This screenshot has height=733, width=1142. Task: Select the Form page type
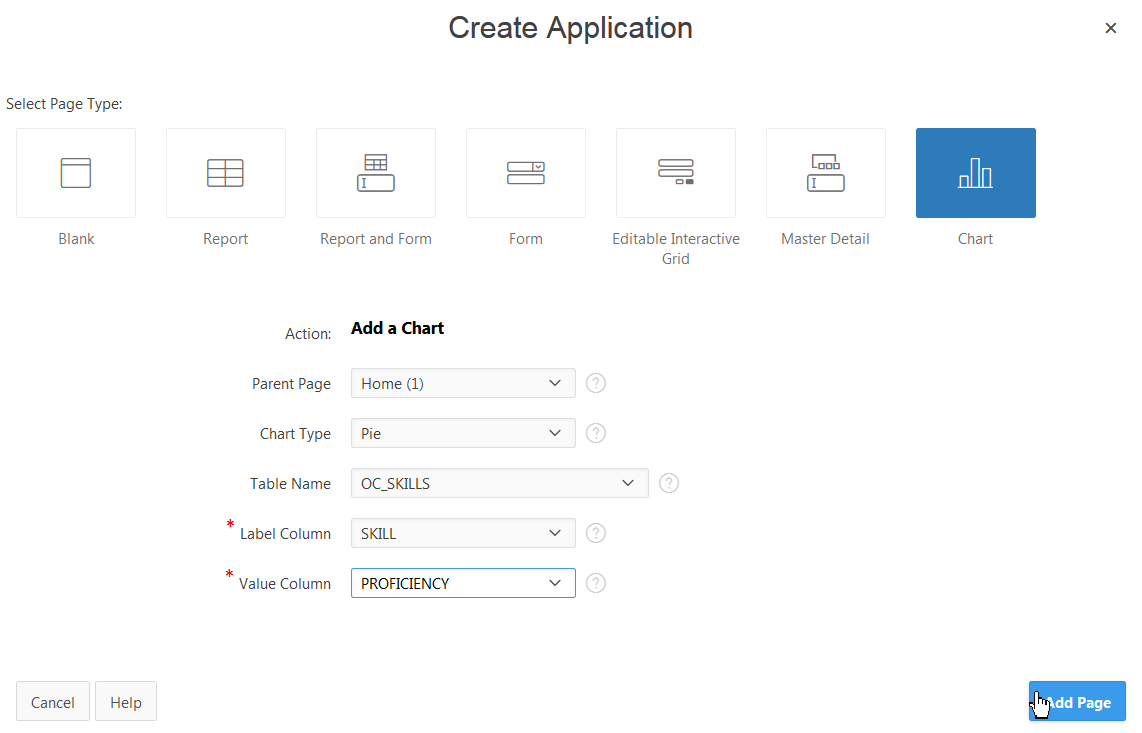pyautogui.click(x=525, y=172)
